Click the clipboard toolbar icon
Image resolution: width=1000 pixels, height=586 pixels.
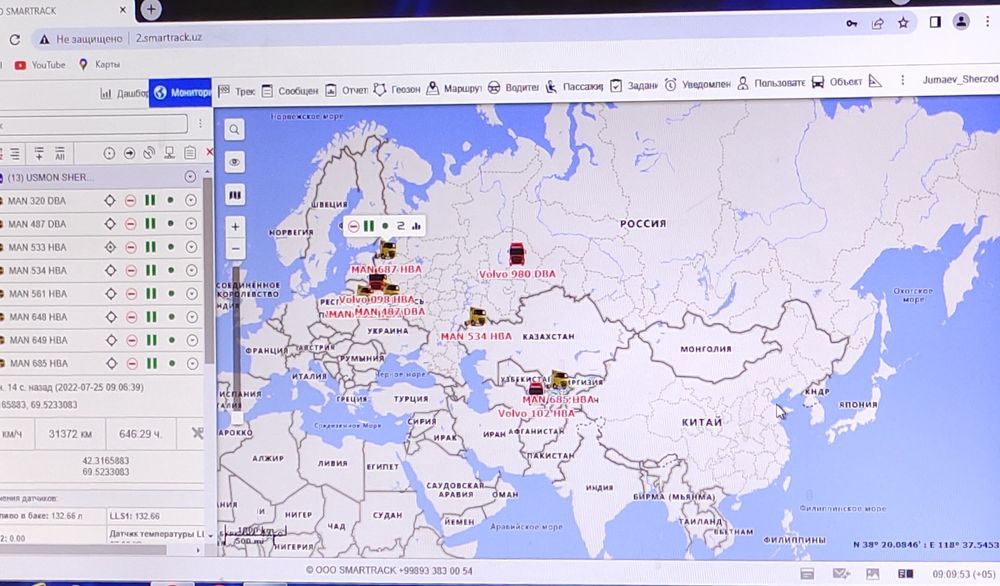click(x=189, y=153)
